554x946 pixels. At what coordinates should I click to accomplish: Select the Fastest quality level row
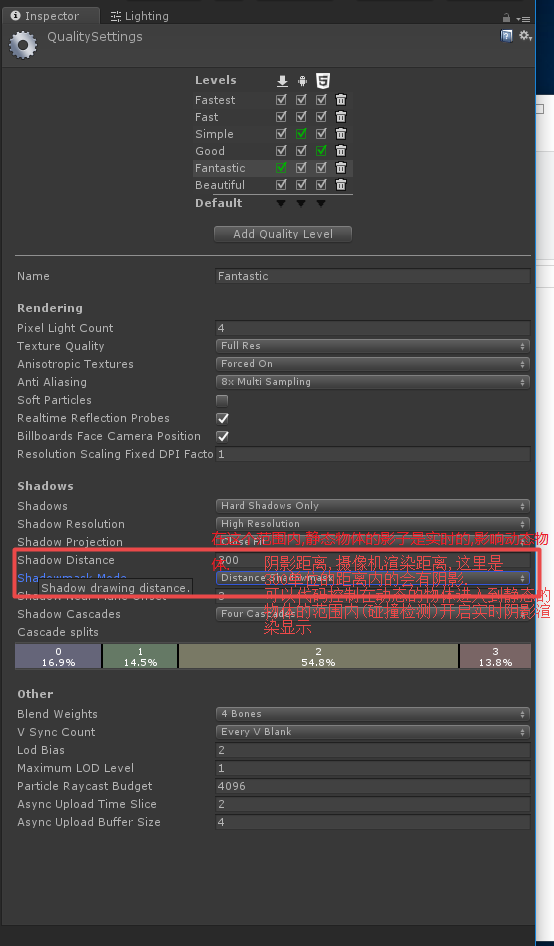tap(273, 100)
